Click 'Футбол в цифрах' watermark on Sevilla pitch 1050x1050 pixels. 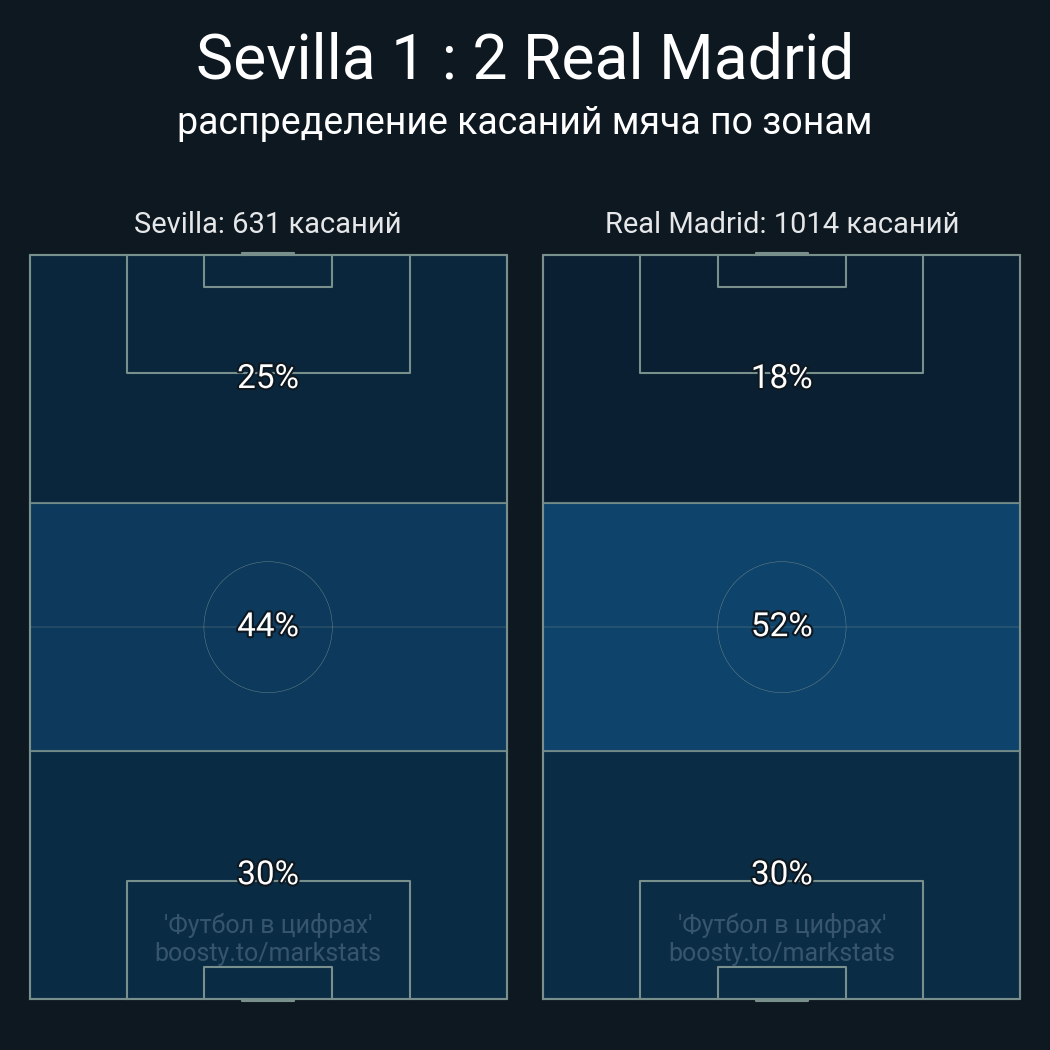[x=268, y=925]
